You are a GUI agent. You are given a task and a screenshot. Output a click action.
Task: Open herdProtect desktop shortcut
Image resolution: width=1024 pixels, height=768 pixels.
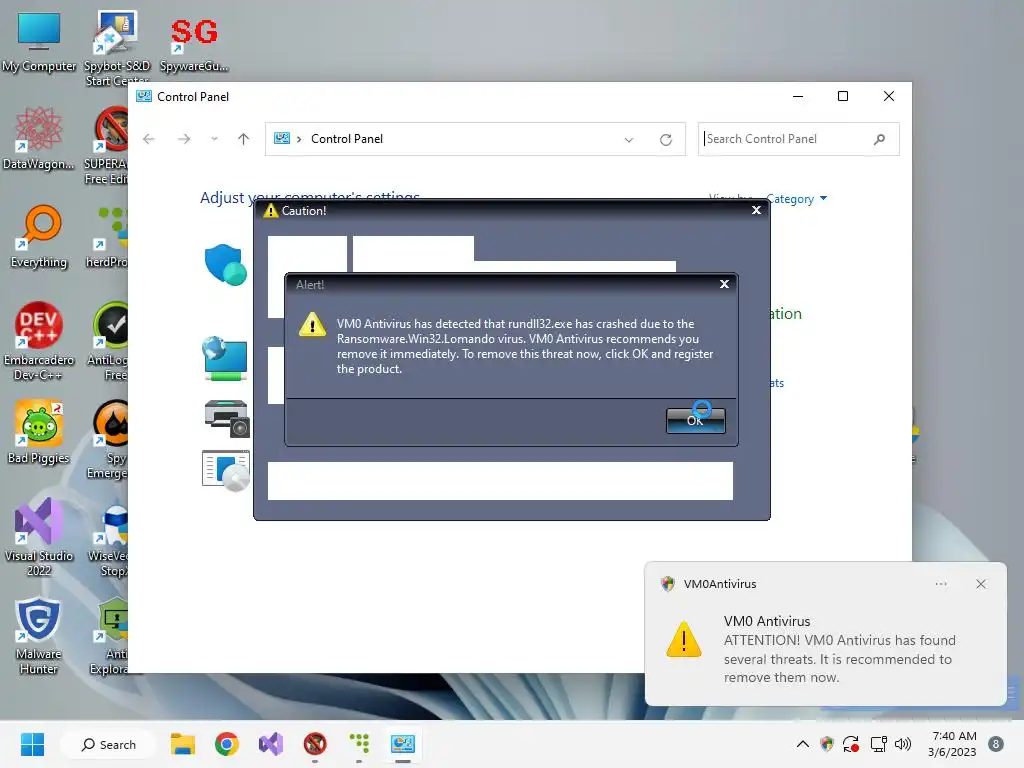coord(107,237)
